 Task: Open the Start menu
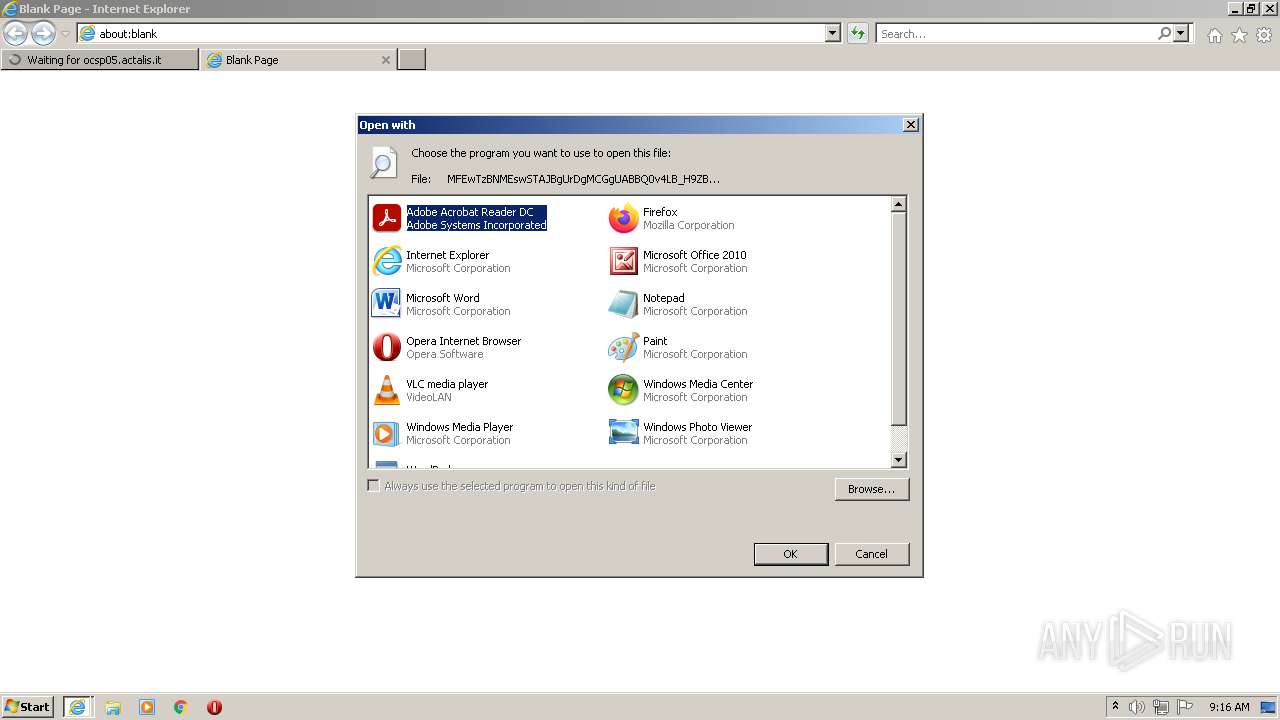[x=28, y=707]
